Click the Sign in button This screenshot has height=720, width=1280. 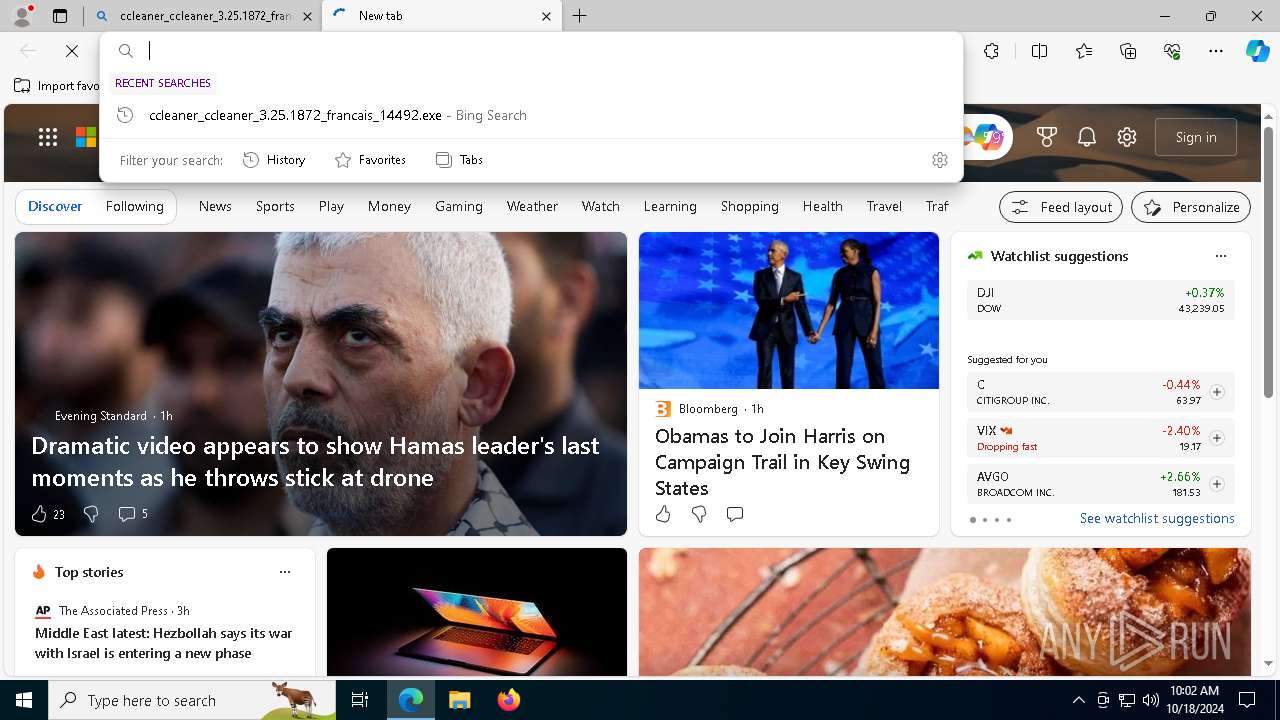pyautogui.click(x=1196, y=137)
